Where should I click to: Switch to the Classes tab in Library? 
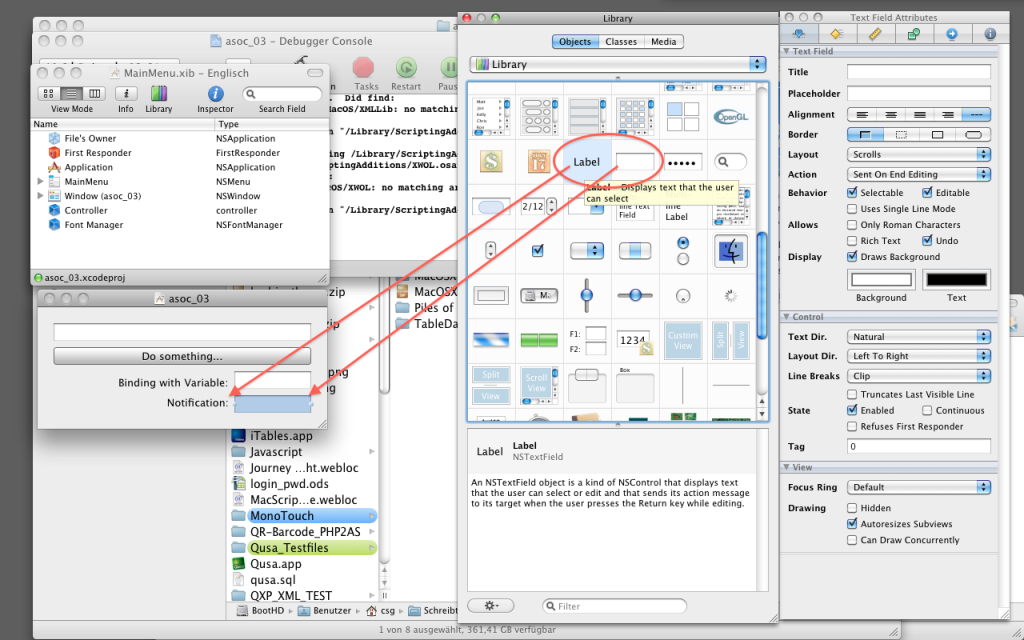coord(621,42)
